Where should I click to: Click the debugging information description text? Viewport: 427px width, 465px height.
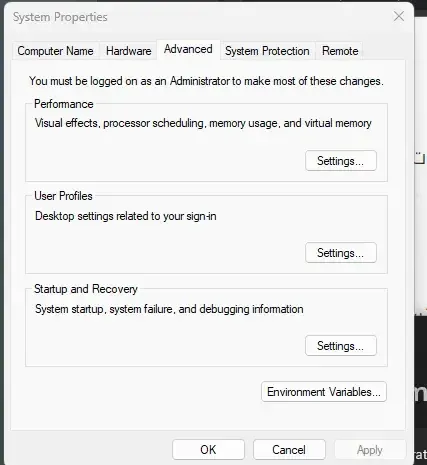pos(169,309)
